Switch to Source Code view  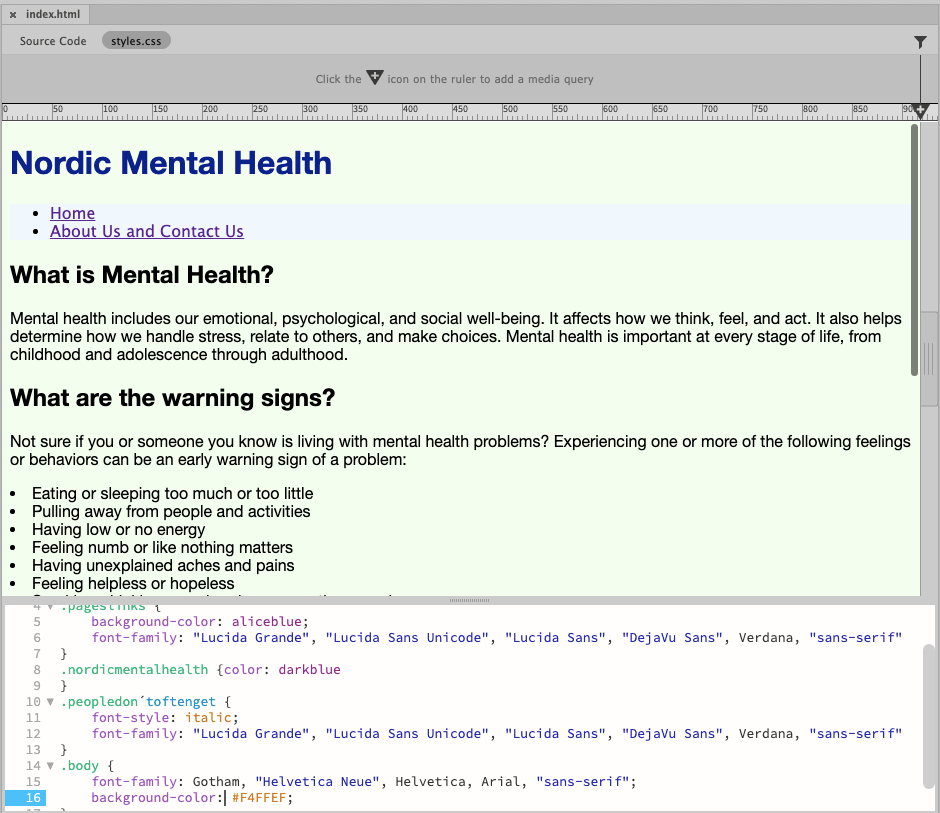pyautogui.click(x=53, y=41)
